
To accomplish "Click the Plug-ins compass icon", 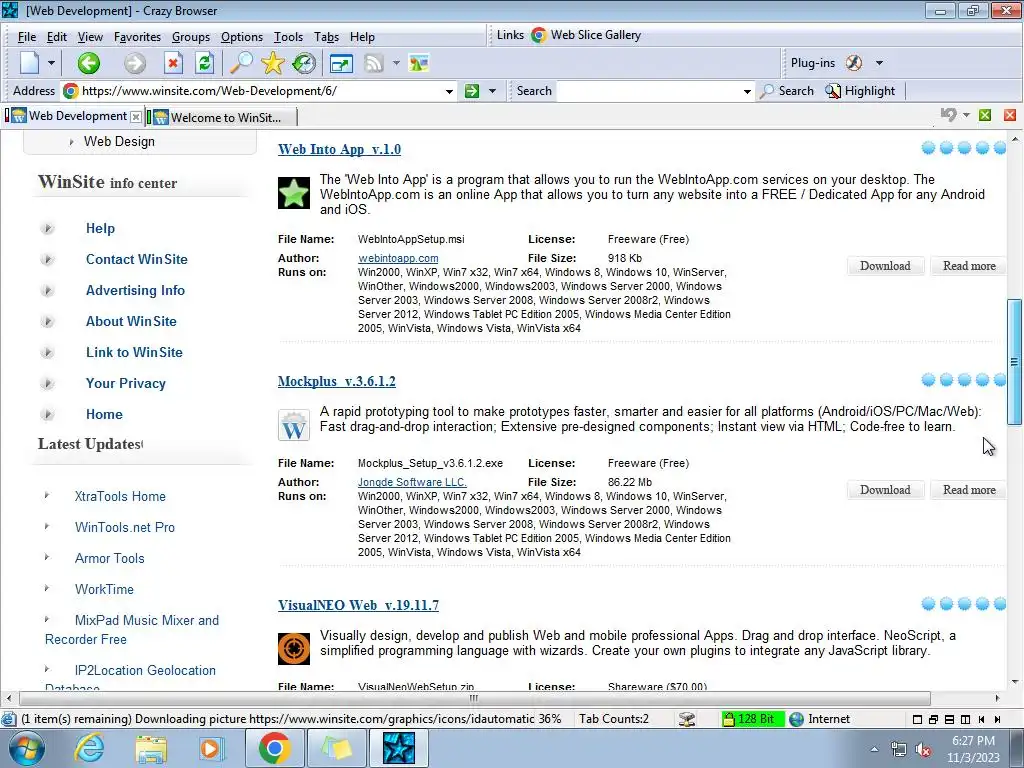I will pyautogui.click(x=854, y=63).
